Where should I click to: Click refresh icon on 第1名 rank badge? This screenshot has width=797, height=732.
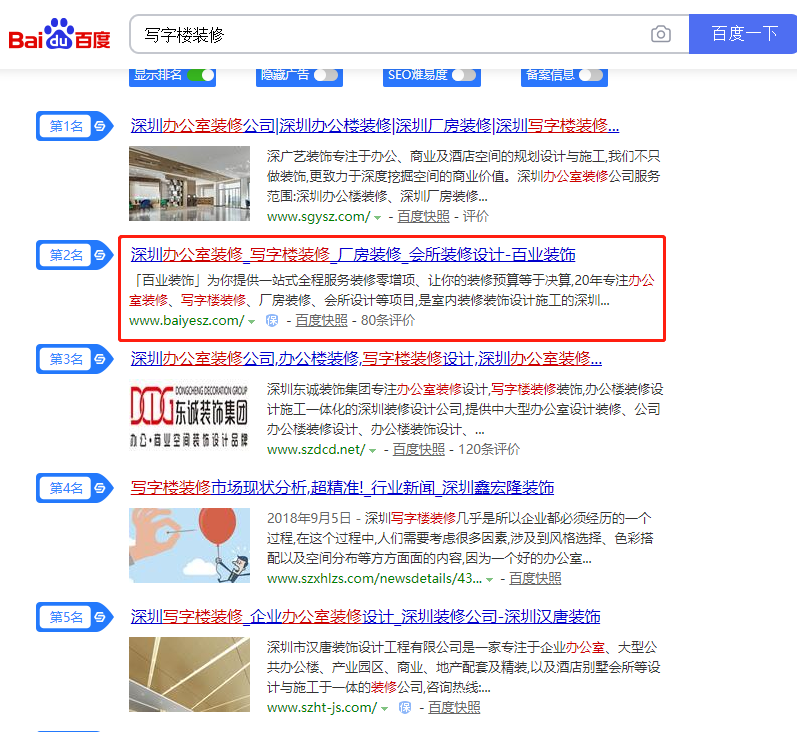pyautogui.click(x=101, y=126)
